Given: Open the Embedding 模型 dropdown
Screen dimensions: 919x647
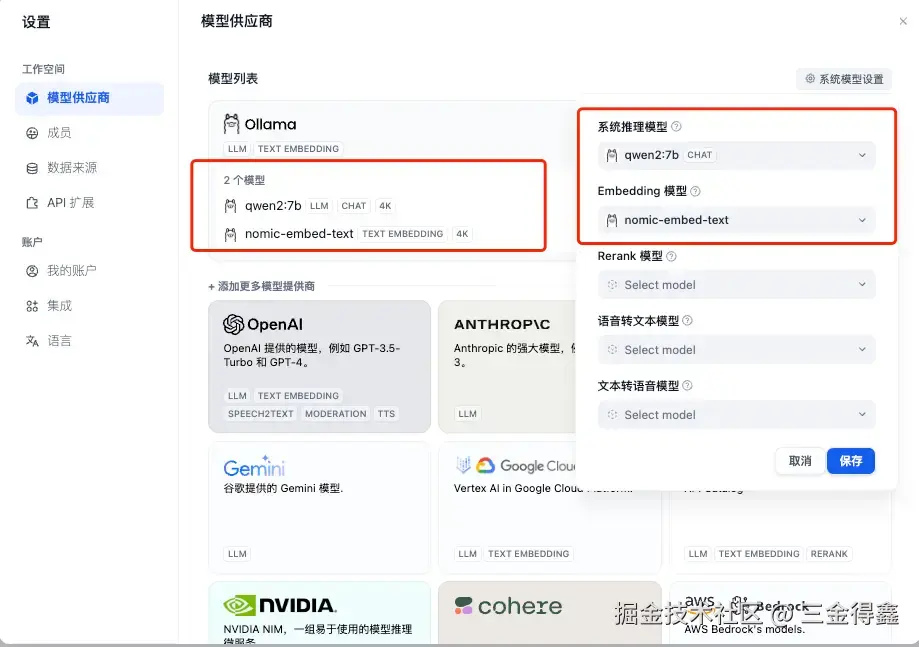Looking at the screenshot, I should (x=737, y=220).
